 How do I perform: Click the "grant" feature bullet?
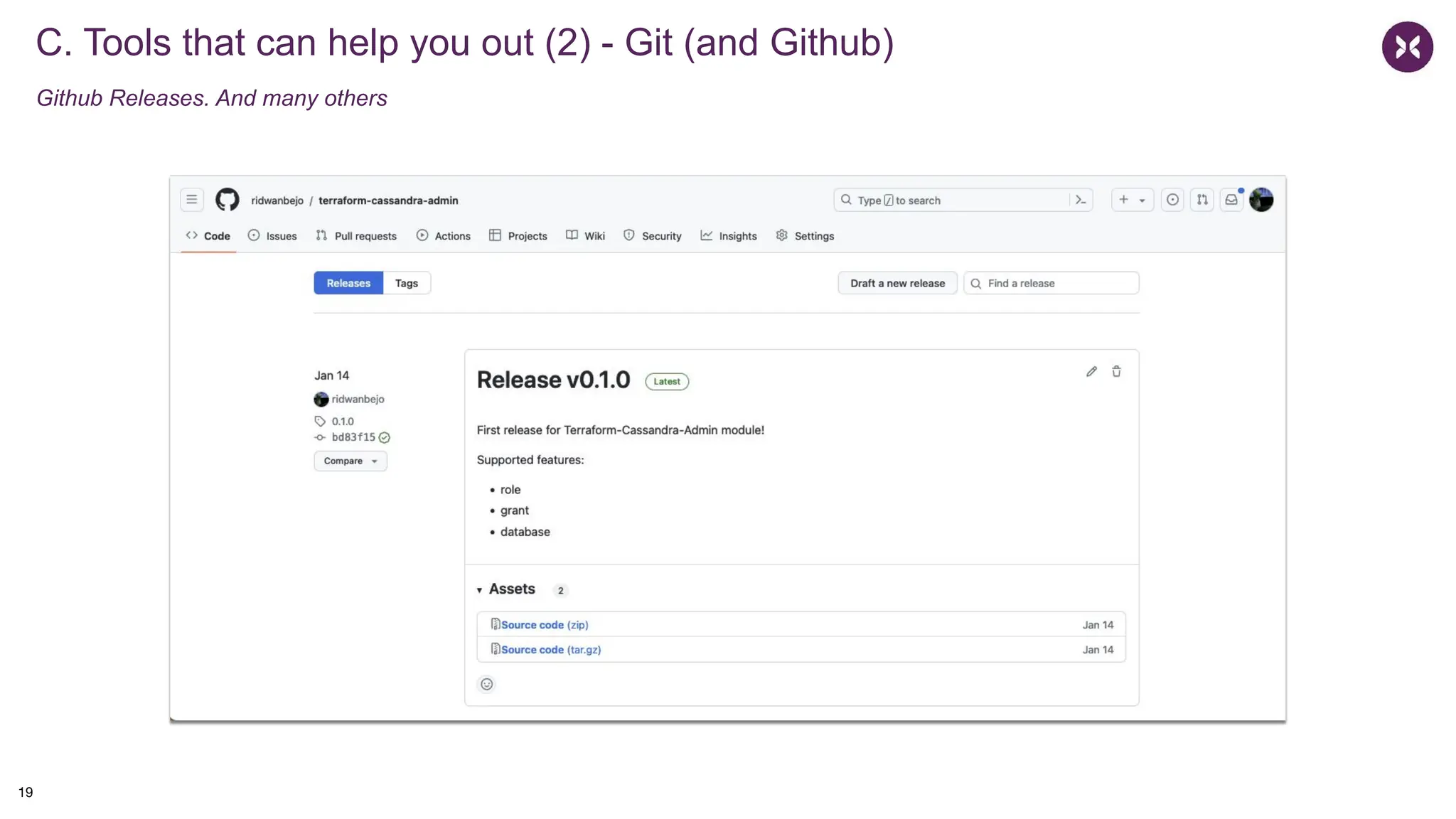tap(515, 510)
